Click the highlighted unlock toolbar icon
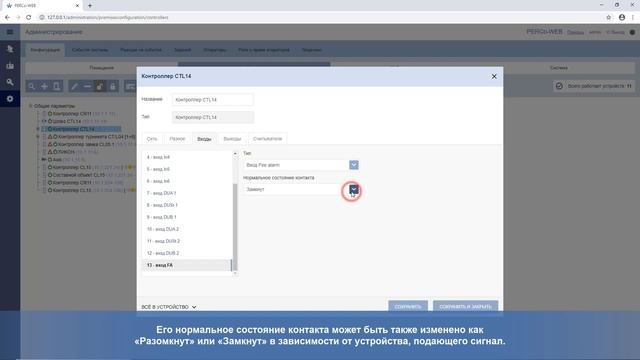 [x=100, y=86]
